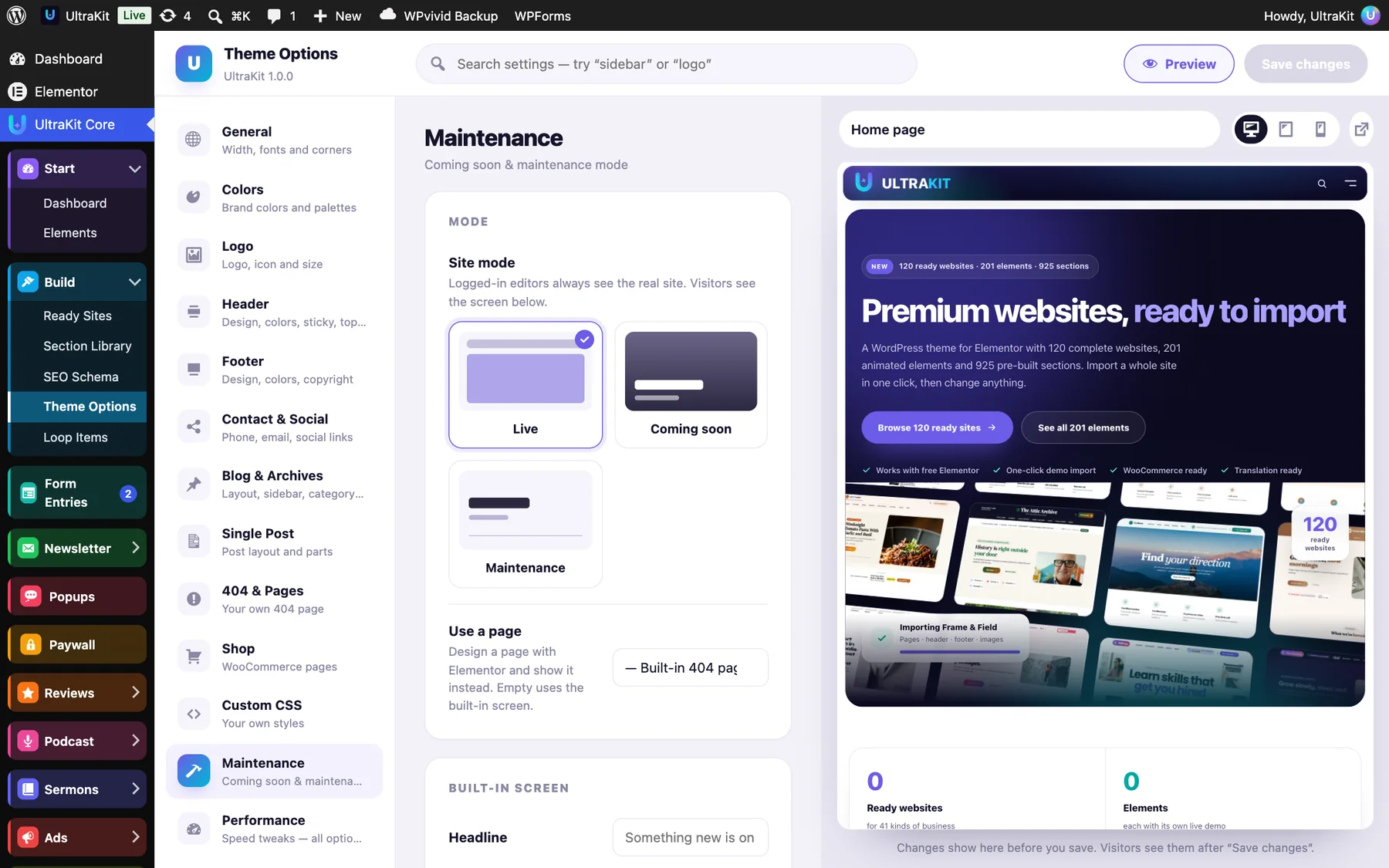
Task: Open the Use a page dropdown
Action: [690, 667]
